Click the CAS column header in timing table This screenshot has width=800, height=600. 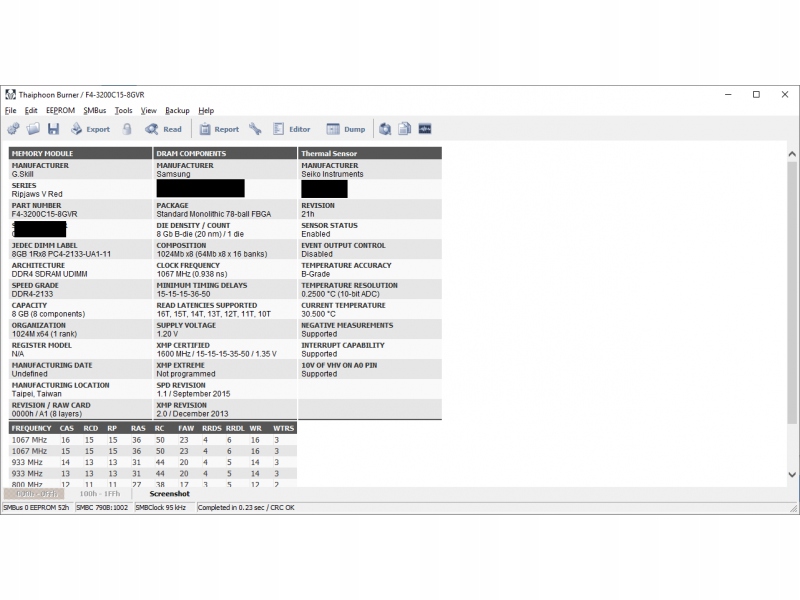[x=66, y=428]
